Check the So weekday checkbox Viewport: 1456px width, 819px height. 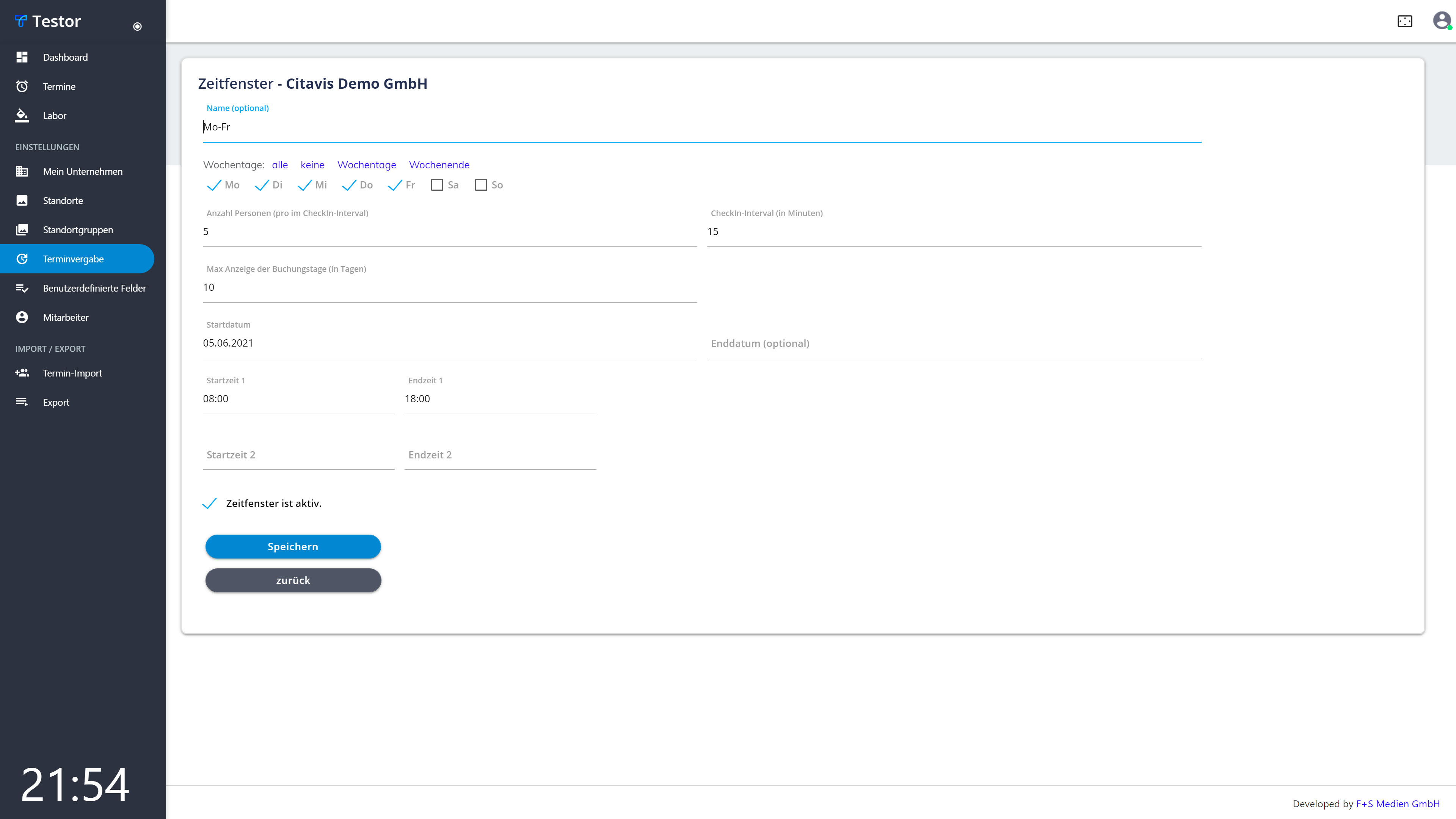pos(481,185)
